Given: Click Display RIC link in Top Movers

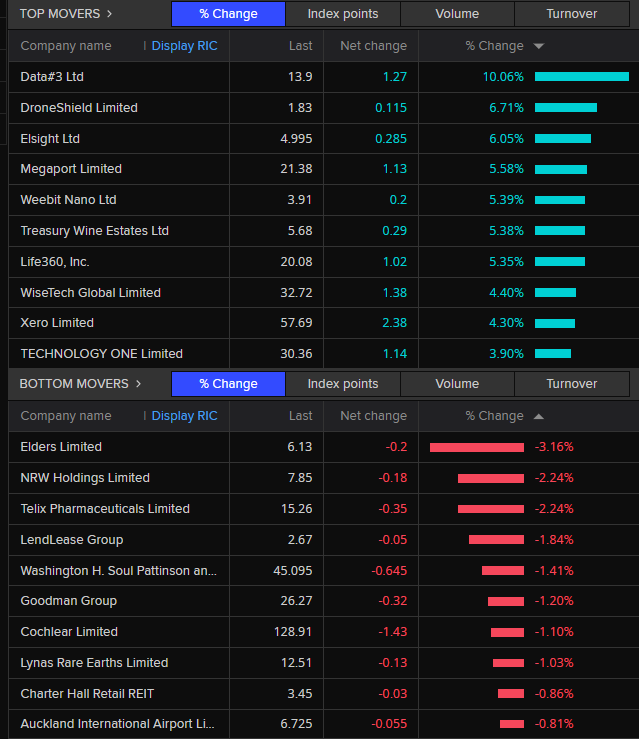Looking at the screenshot, I should [184, 46].
